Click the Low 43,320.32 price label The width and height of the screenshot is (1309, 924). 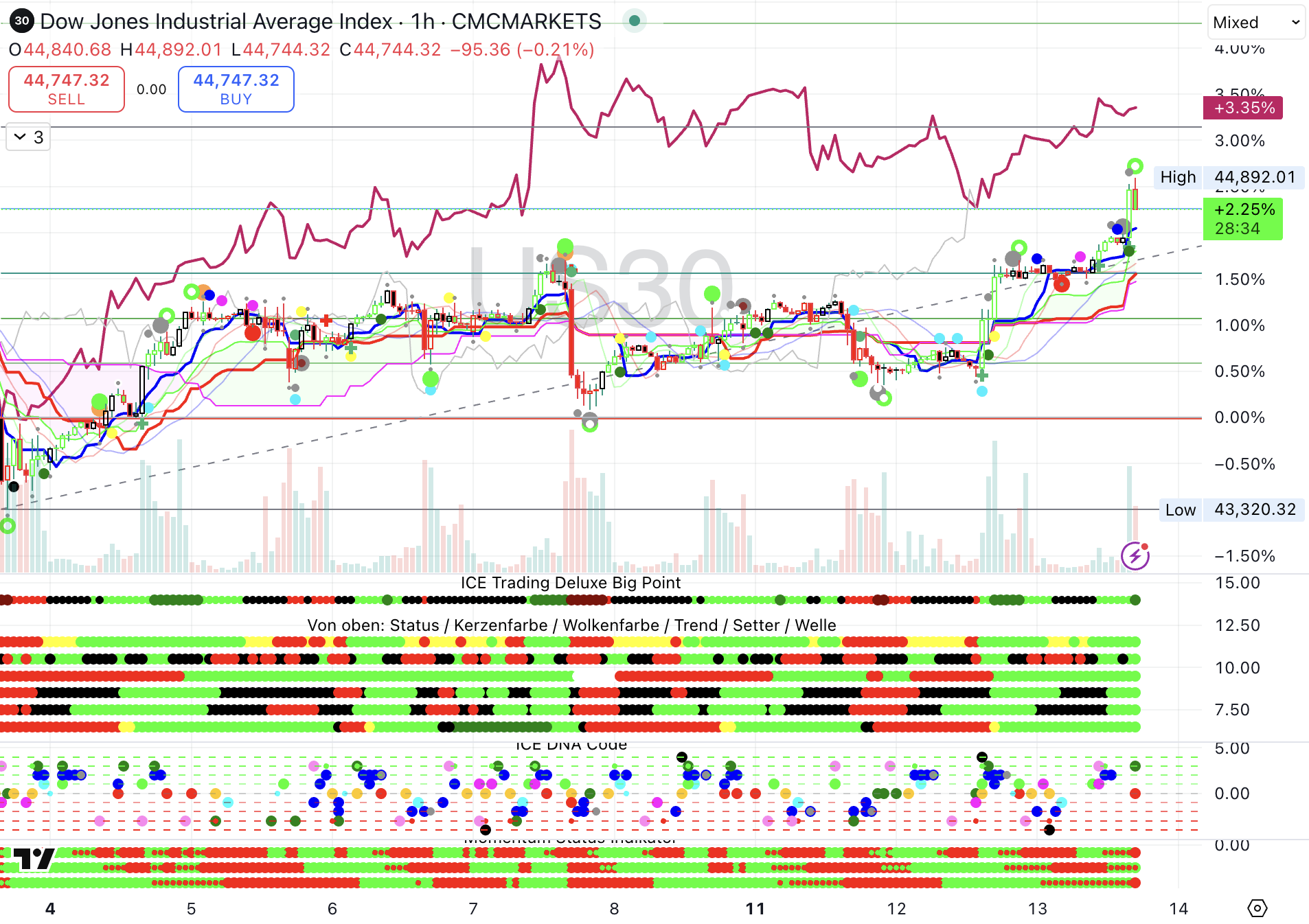tap(1232, 509)
